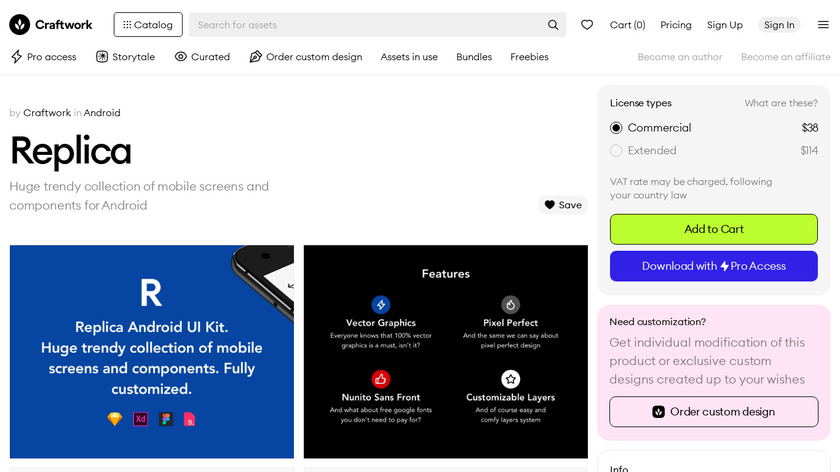This screenshot has height=472, width=840.
Task: Open the Freebies menu item
Action: click(529, 57)
